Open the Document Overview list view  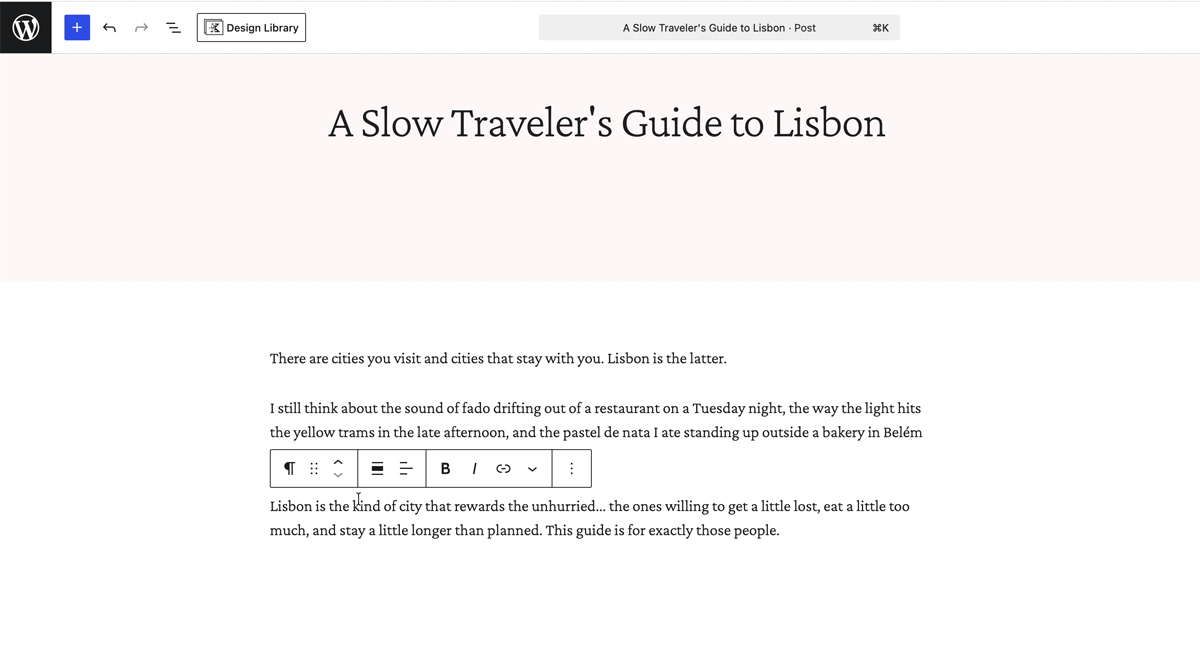click(173, 28)
